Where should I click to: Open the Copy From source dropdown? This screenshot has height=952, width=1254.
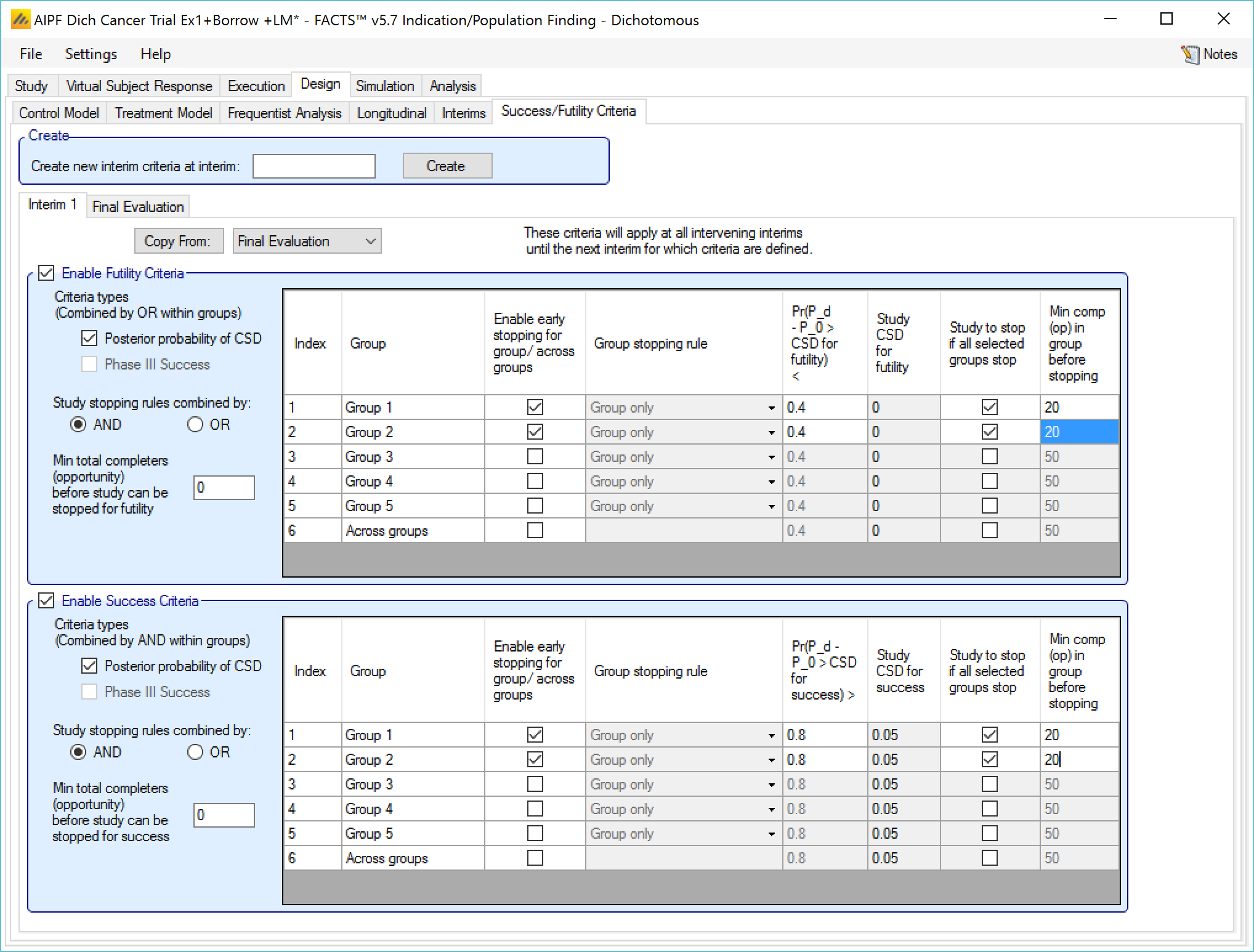coord(307,241)
